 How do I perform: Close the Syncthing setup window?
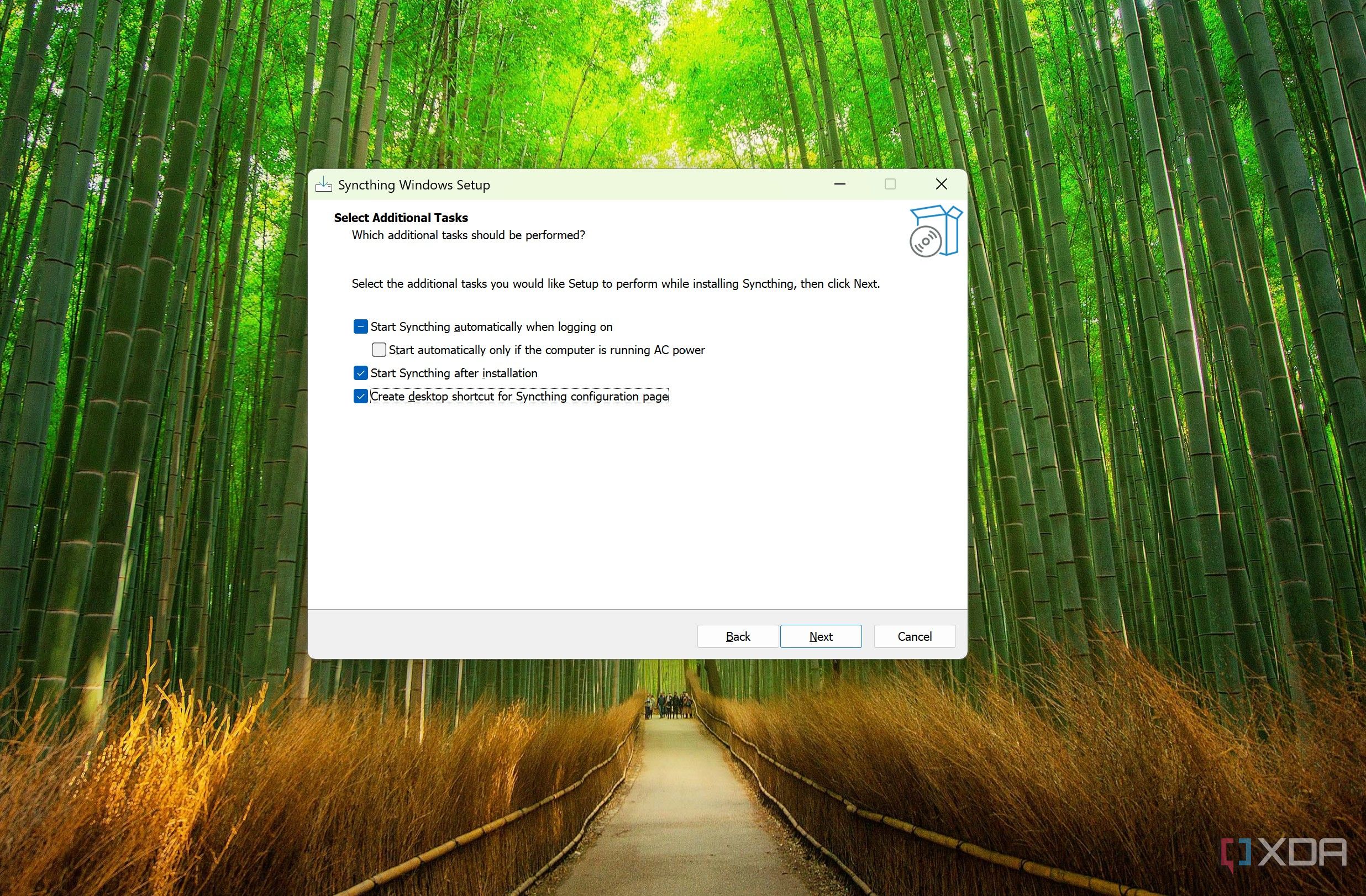pos(941,184)
